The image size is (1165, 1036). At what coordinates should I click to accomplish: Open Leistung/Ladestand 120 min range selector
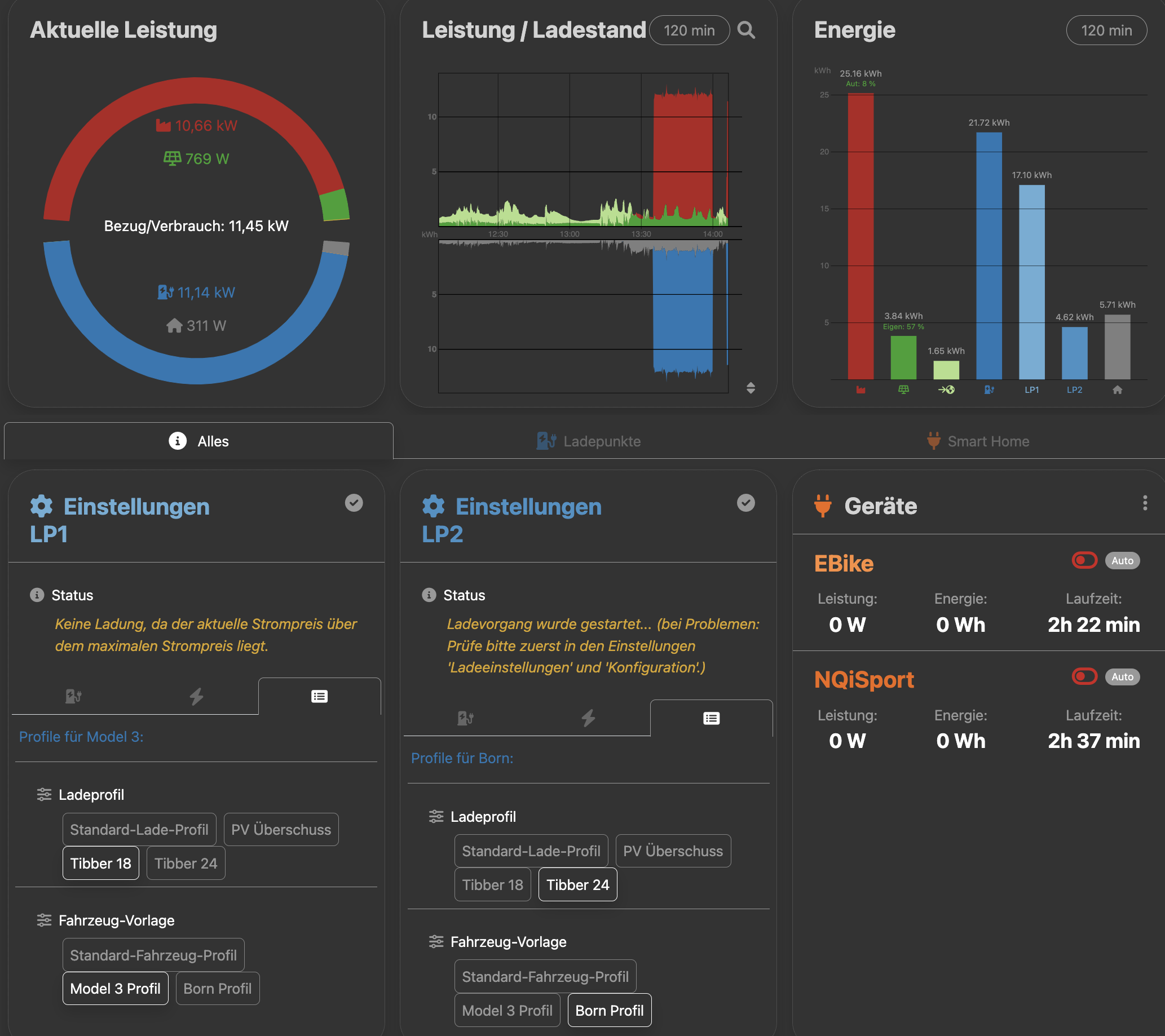pyautogui.click(x=689, y=31)
